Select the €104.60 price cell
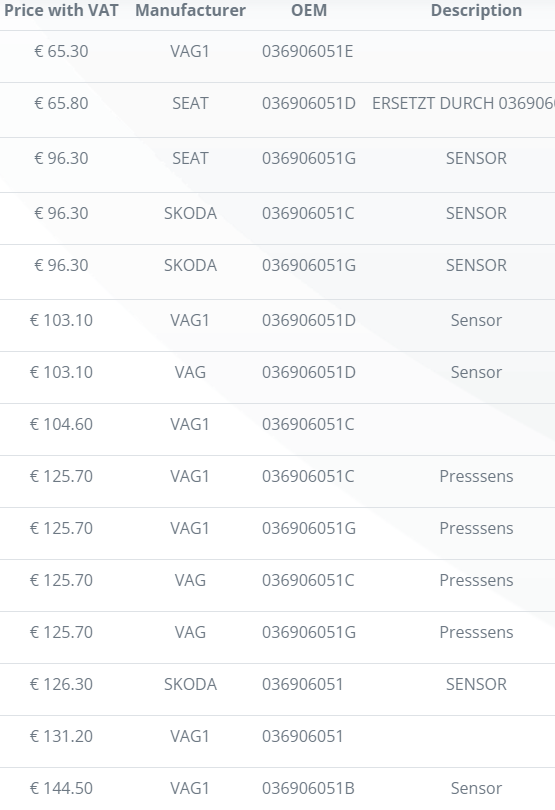555x810 pixels. [x=61, y=424]
